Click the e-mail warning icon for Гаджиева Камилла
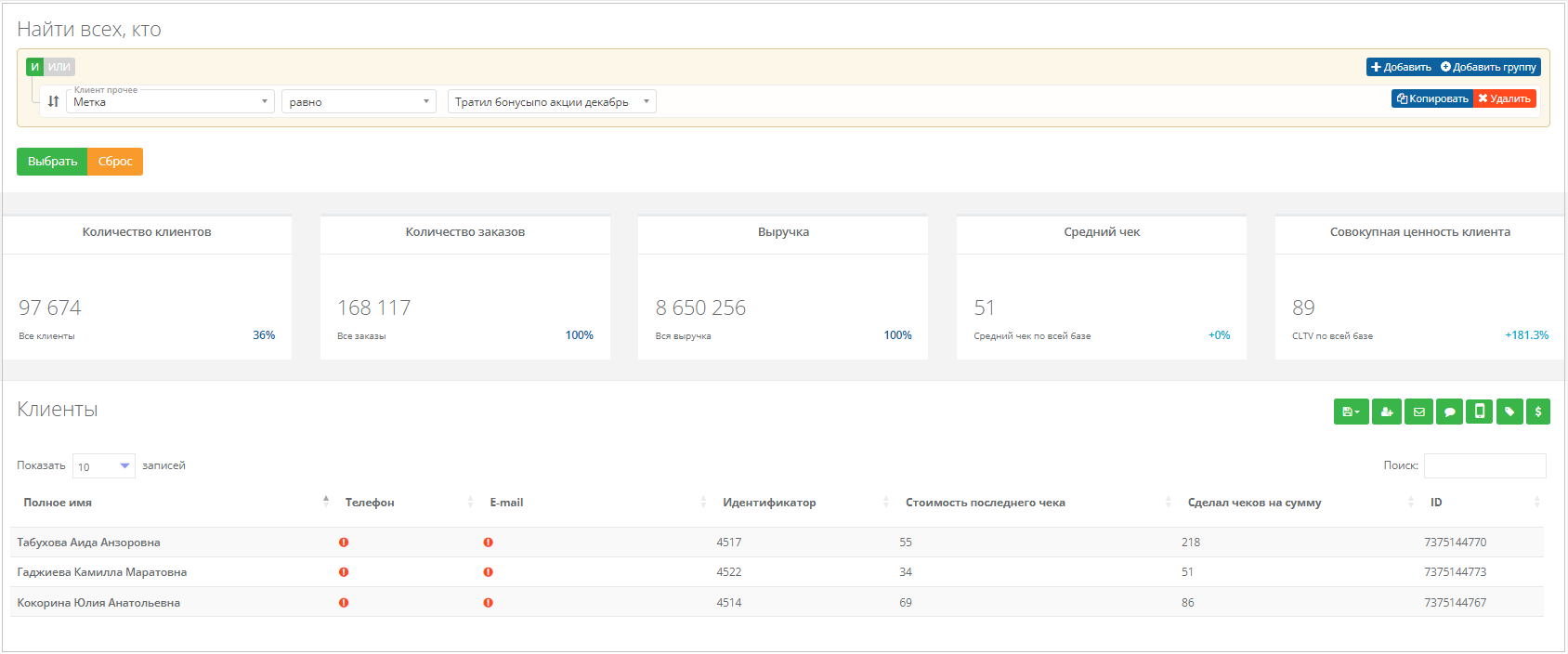 488,572
